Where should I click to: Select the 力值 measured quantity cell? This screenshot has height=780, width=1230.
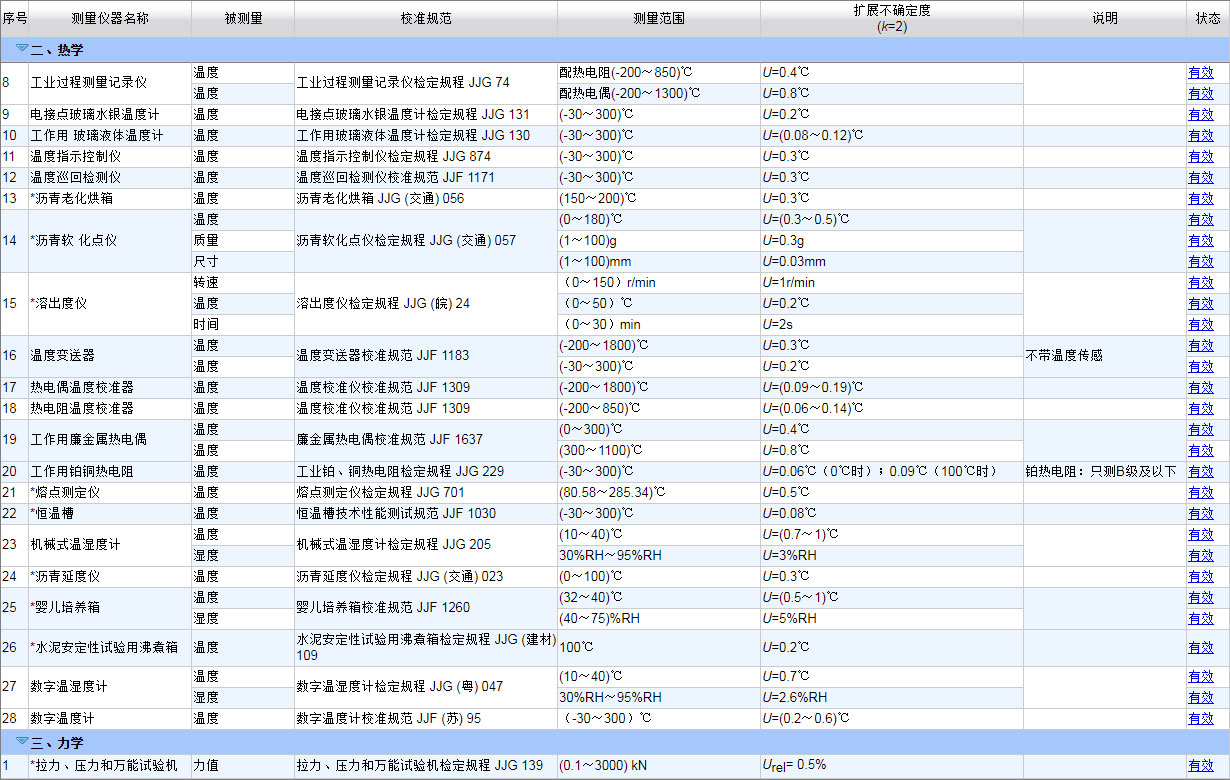(x=243, y=765)
